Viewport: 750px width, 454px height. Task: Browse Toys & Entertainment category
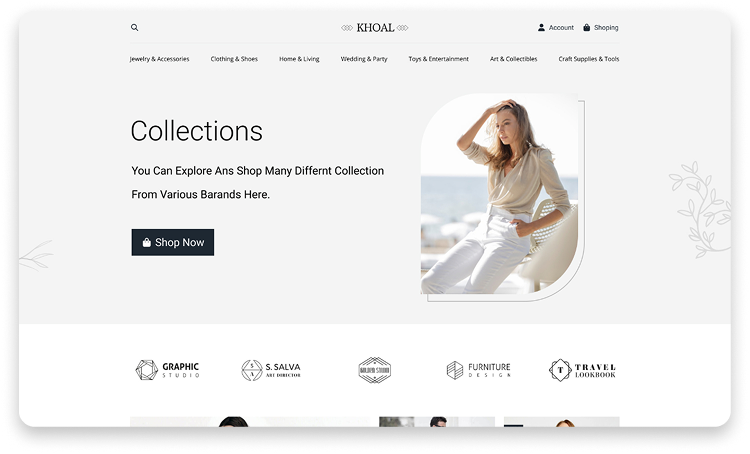click(x=438, y=59)
